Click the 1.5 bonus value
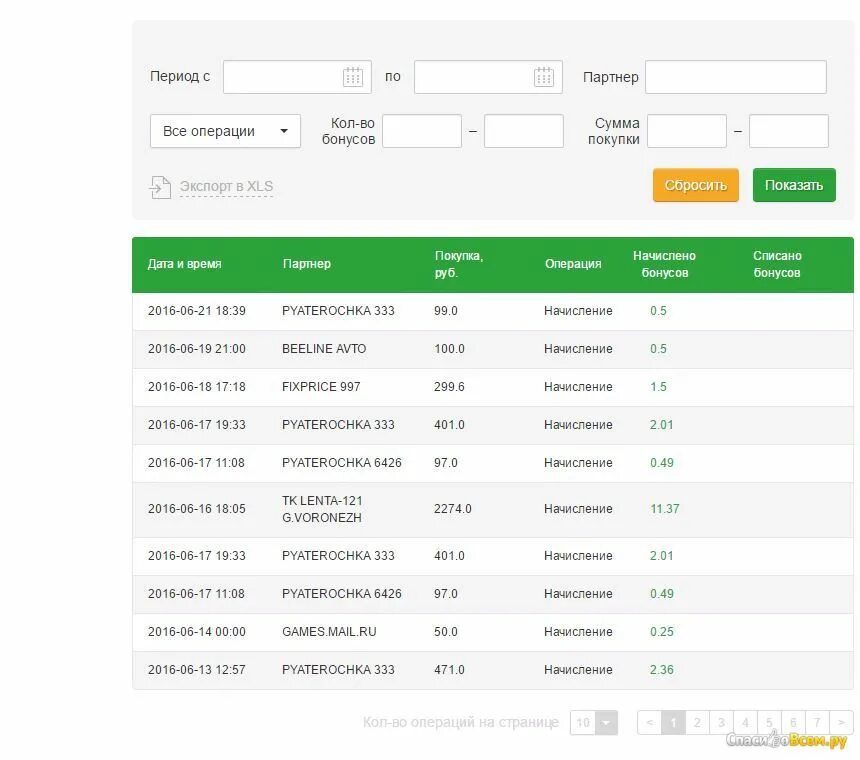 click(658, 387)
